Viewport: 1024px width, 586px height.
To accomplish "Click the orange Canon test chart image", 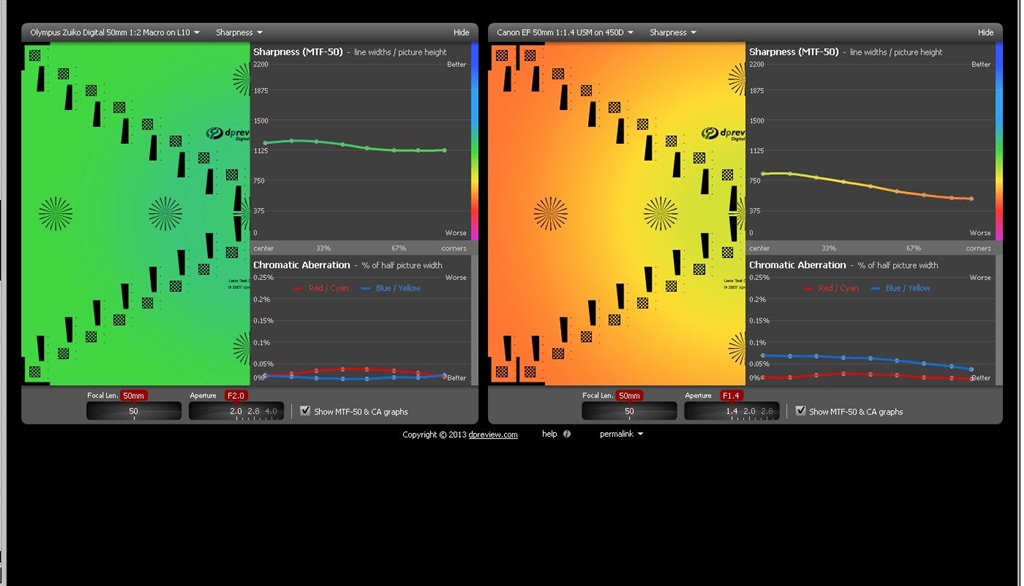I will pyautogui.click(x=617, y=214).
